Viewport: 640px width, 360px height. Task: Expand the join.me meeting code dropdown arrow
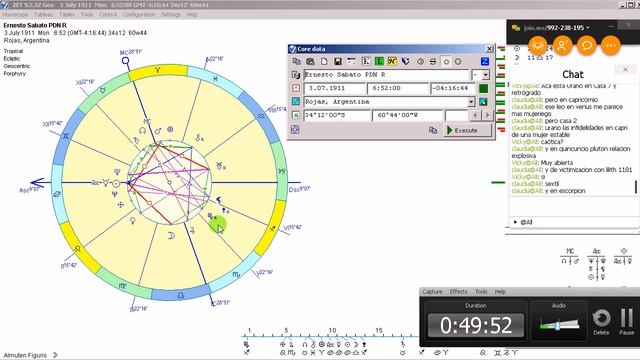[588, 28]
